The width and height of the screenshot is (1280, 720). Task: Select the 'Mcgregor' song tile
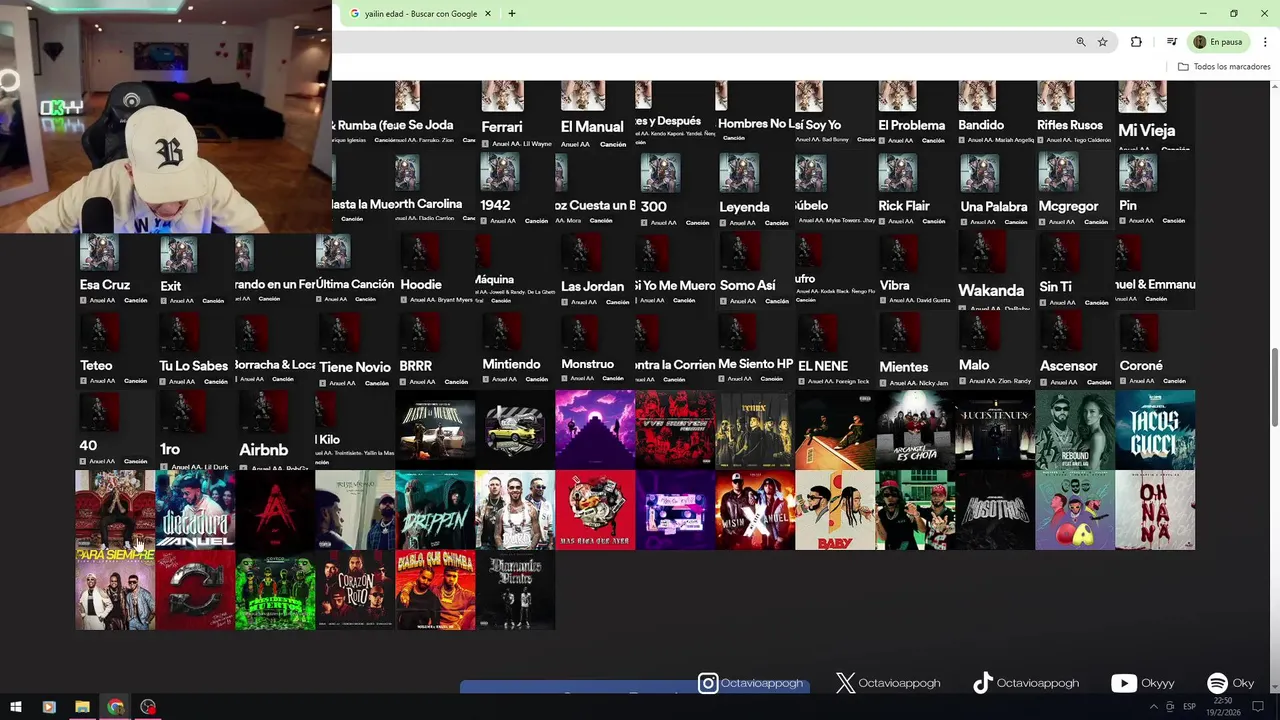coord(1075,190)
